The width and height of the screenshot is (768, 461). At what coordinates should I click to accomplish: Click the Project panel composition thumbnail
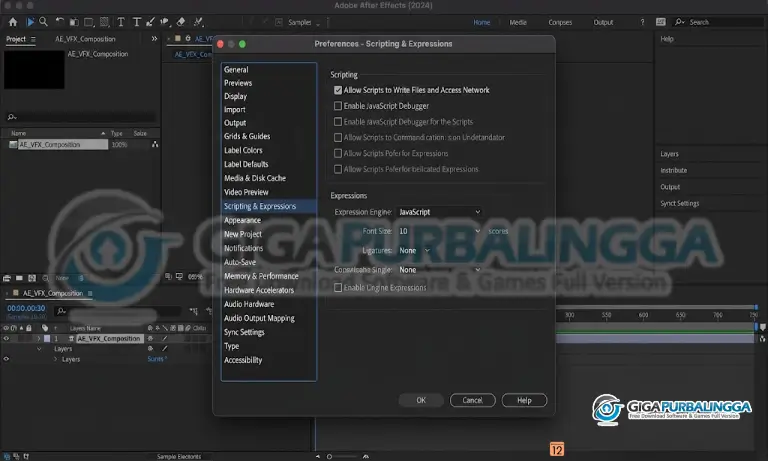coord(34,70)
